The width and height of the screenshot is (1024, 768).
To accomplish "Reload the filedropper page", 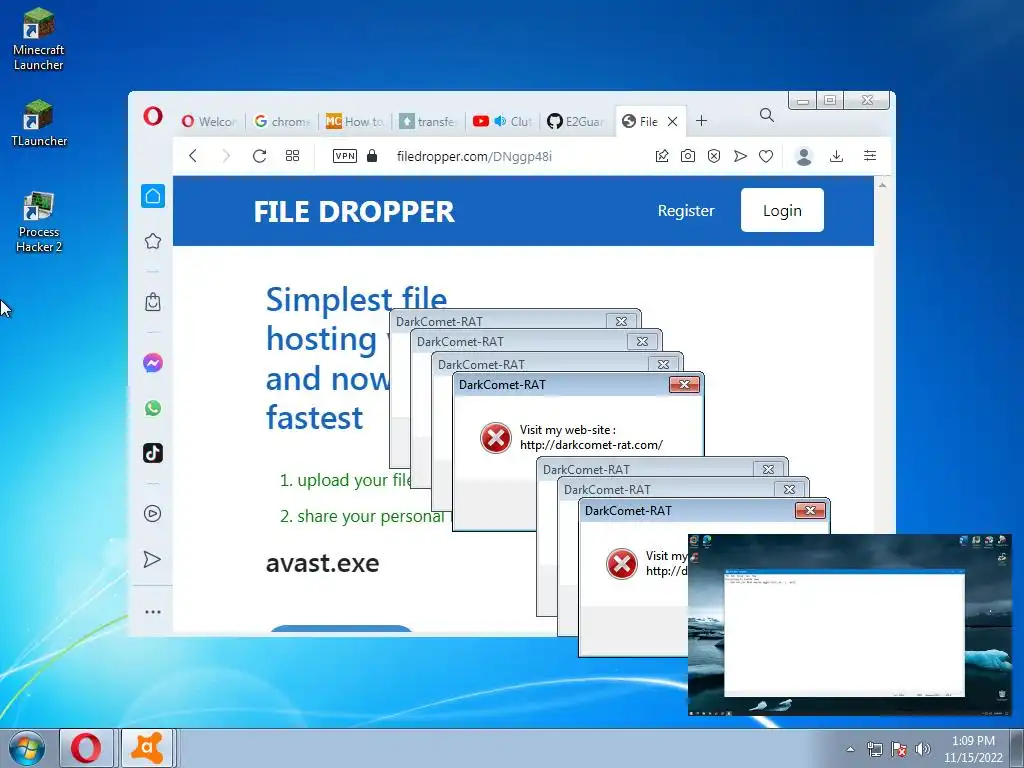I will click(259, 156).
